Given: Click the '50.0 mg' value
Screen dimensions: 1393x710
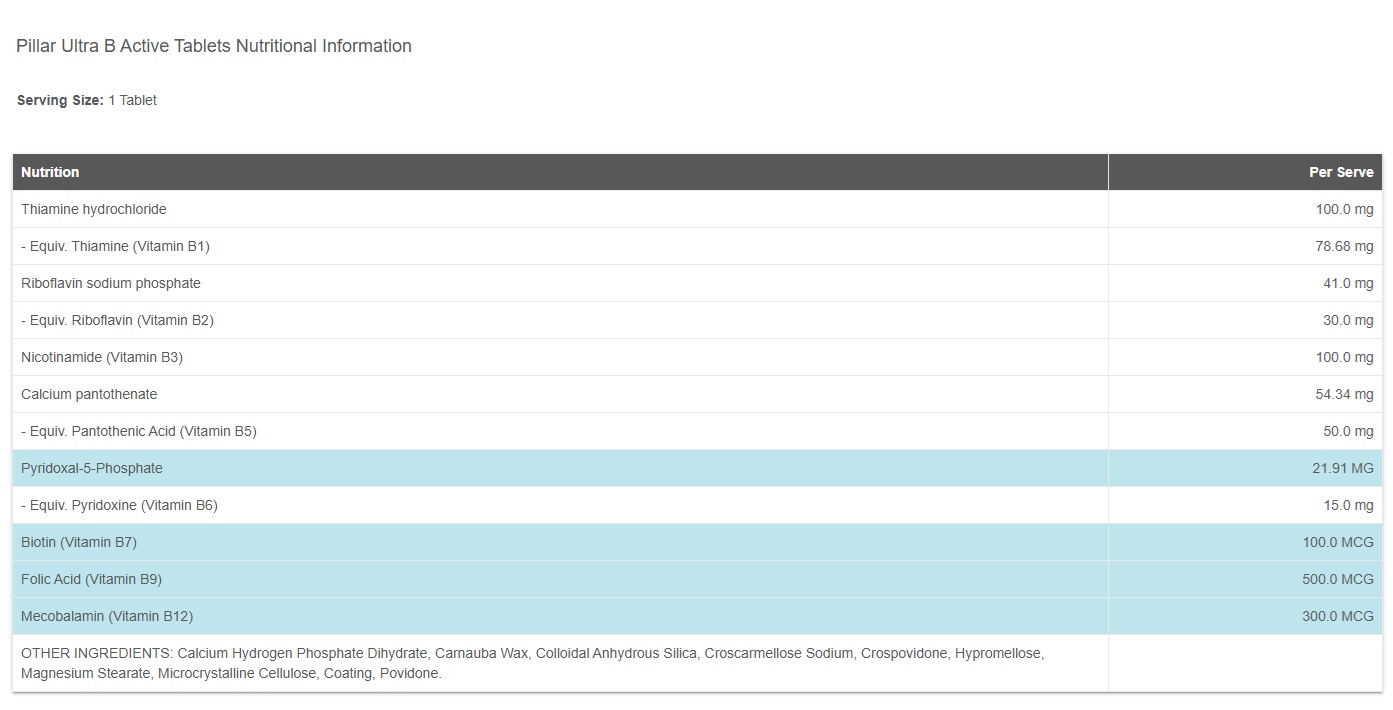Looking at the screenshot, I should pyautogui.click(x=1348, y=431).
